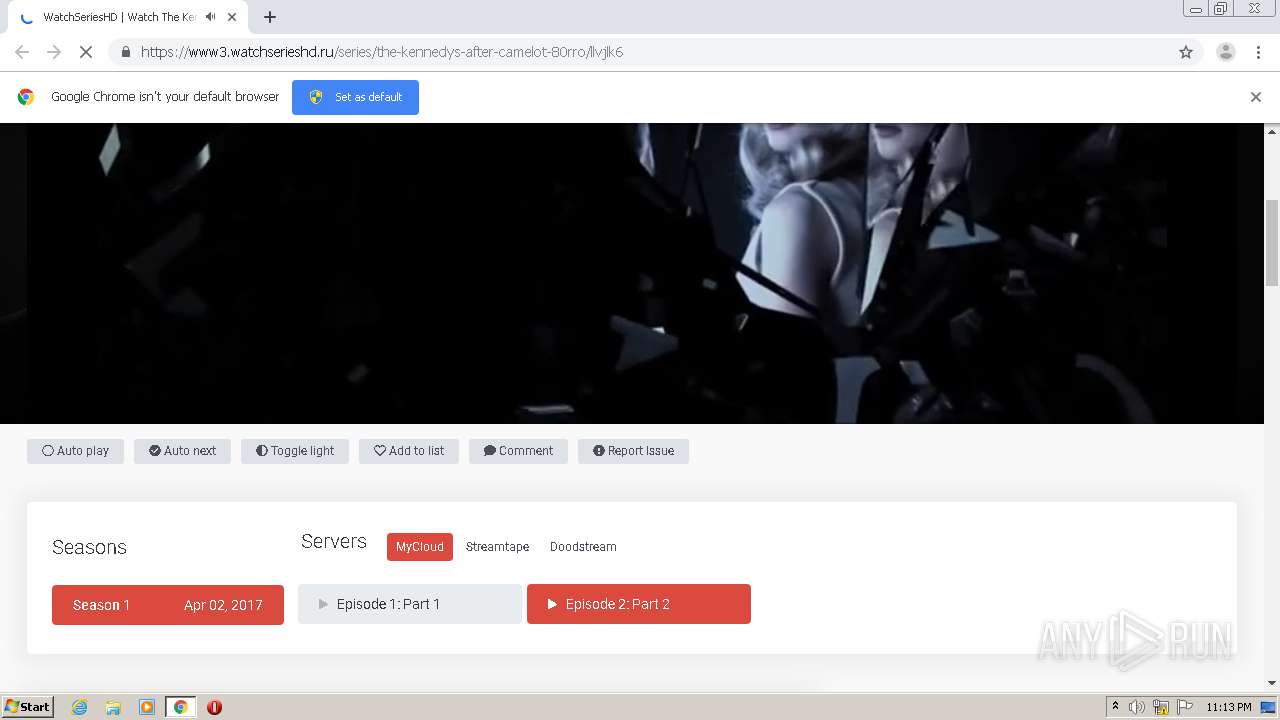Open Windows Explorer folder from taskbar
Screen dimensions: 1280x720
point(113,707)
